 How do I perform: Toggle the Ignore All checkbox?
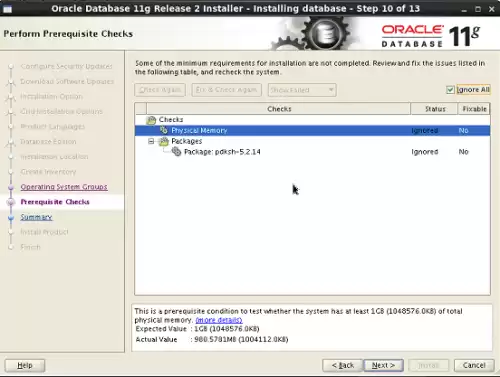[450, 90]
